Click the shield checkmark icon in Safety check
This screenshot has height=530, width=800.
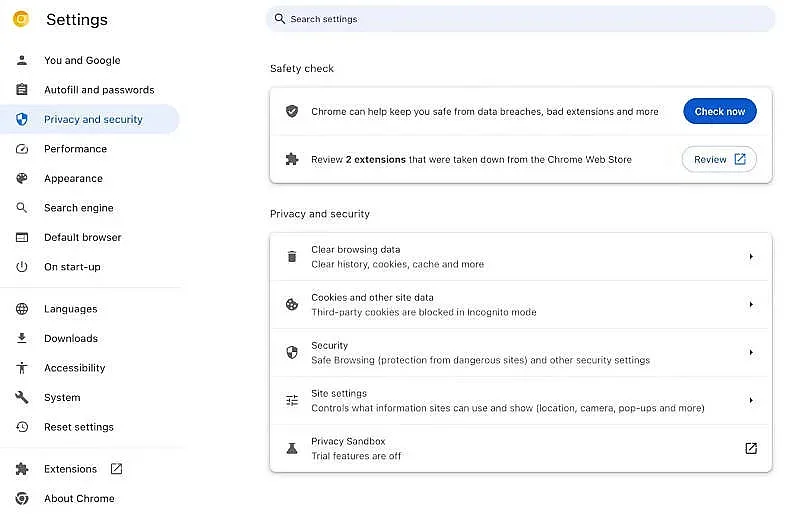[292, 111]
